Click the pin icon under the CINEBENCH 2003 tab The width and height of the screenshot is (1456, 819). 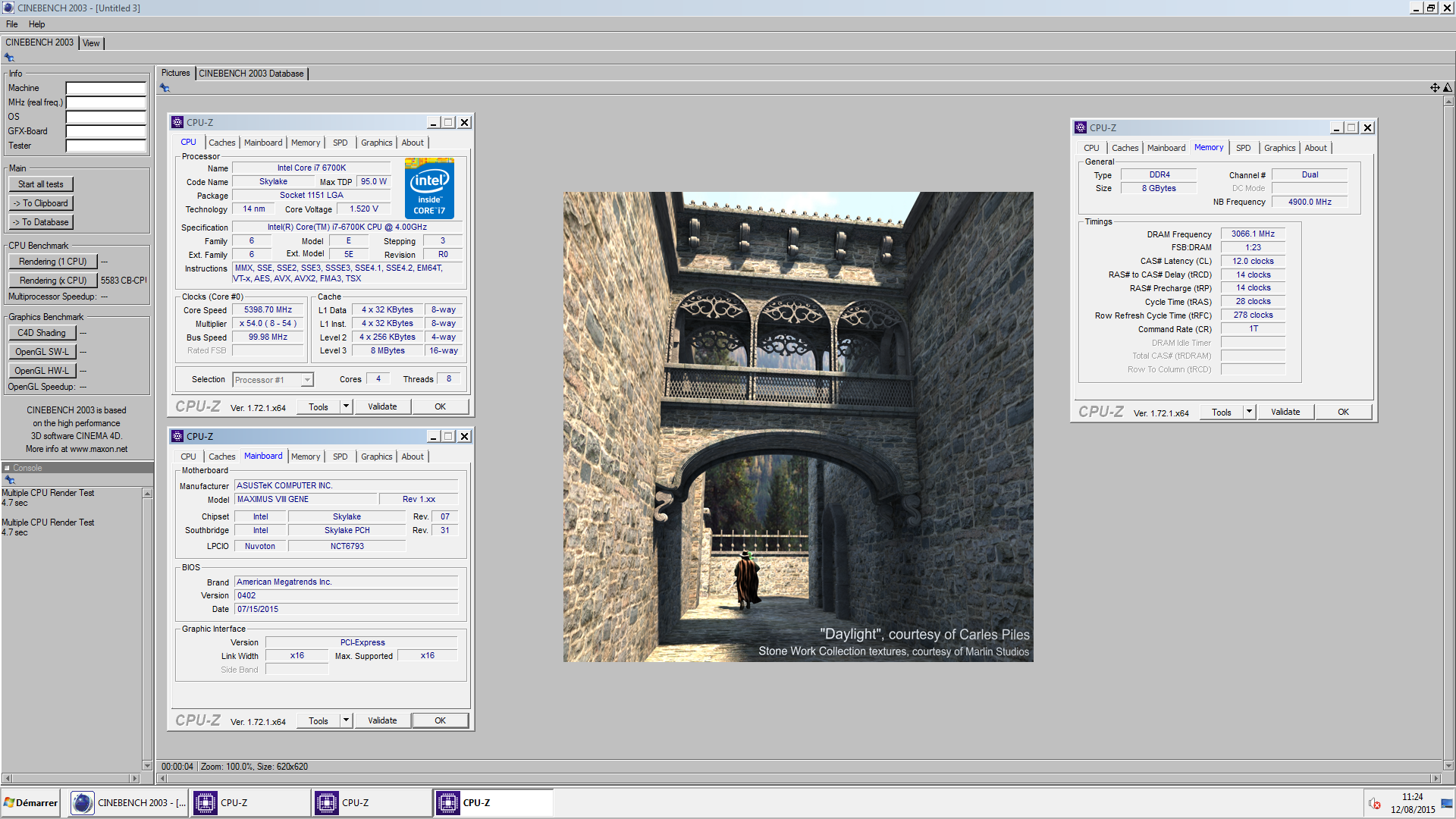pos(9,58)
